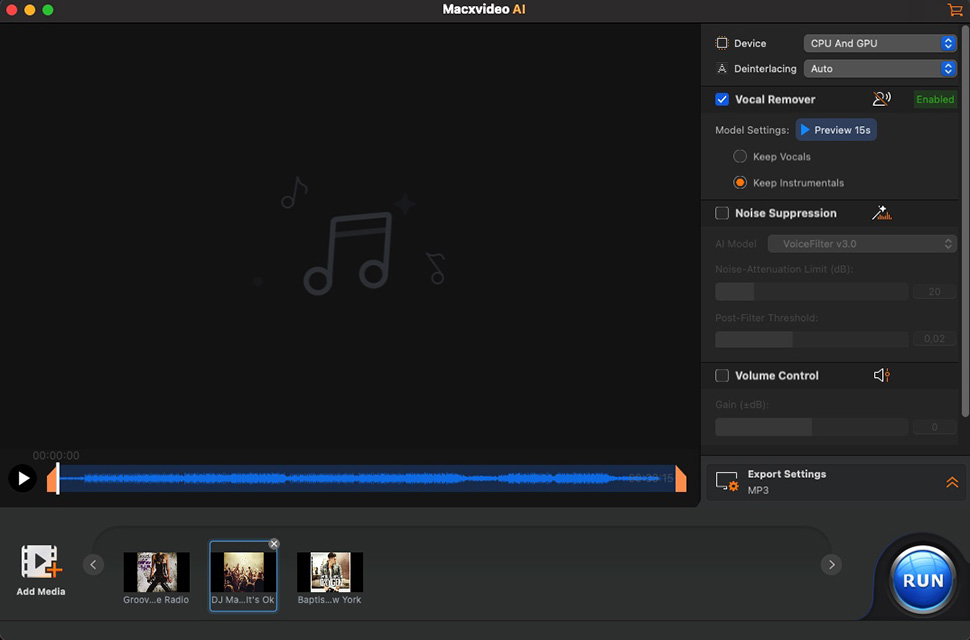Adjust the Noise-Attenuation Limit slider

811,291
